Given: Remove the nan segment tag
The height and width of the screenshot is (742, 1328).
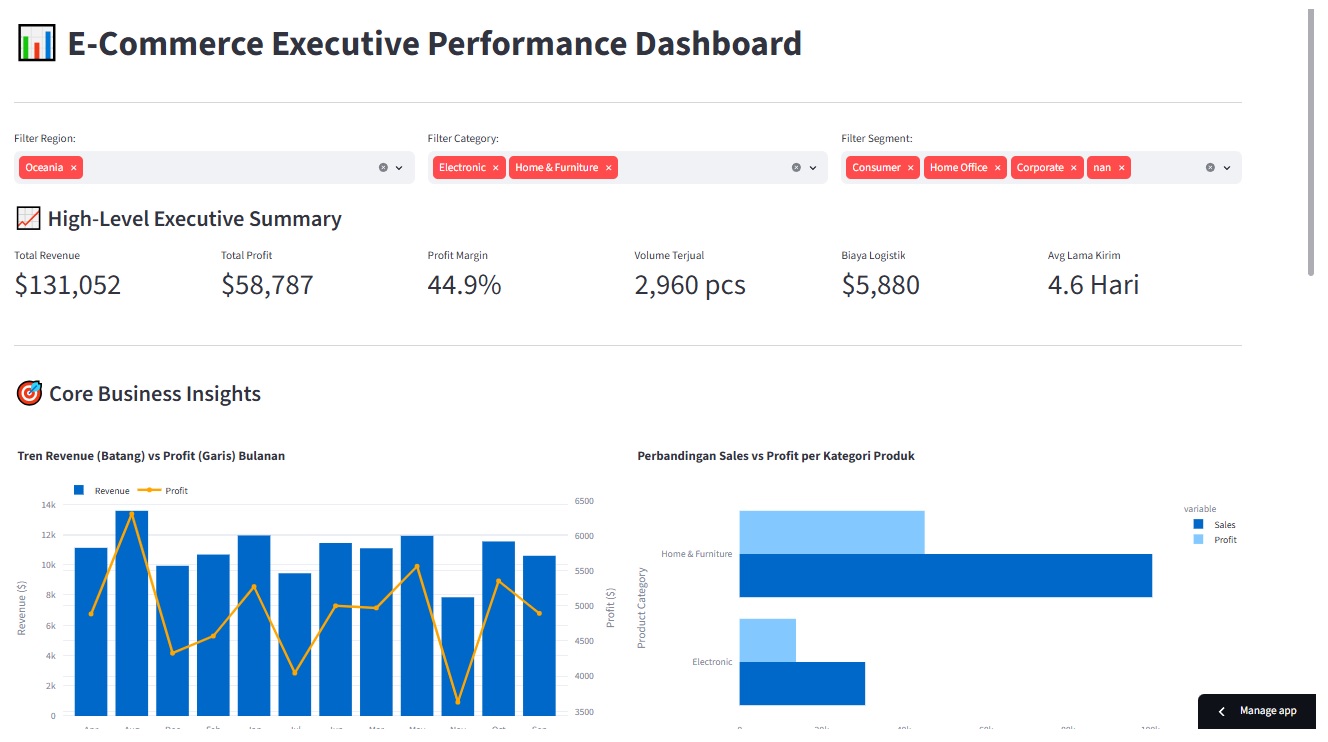Looking at the screenshot, I should 1121,168.
